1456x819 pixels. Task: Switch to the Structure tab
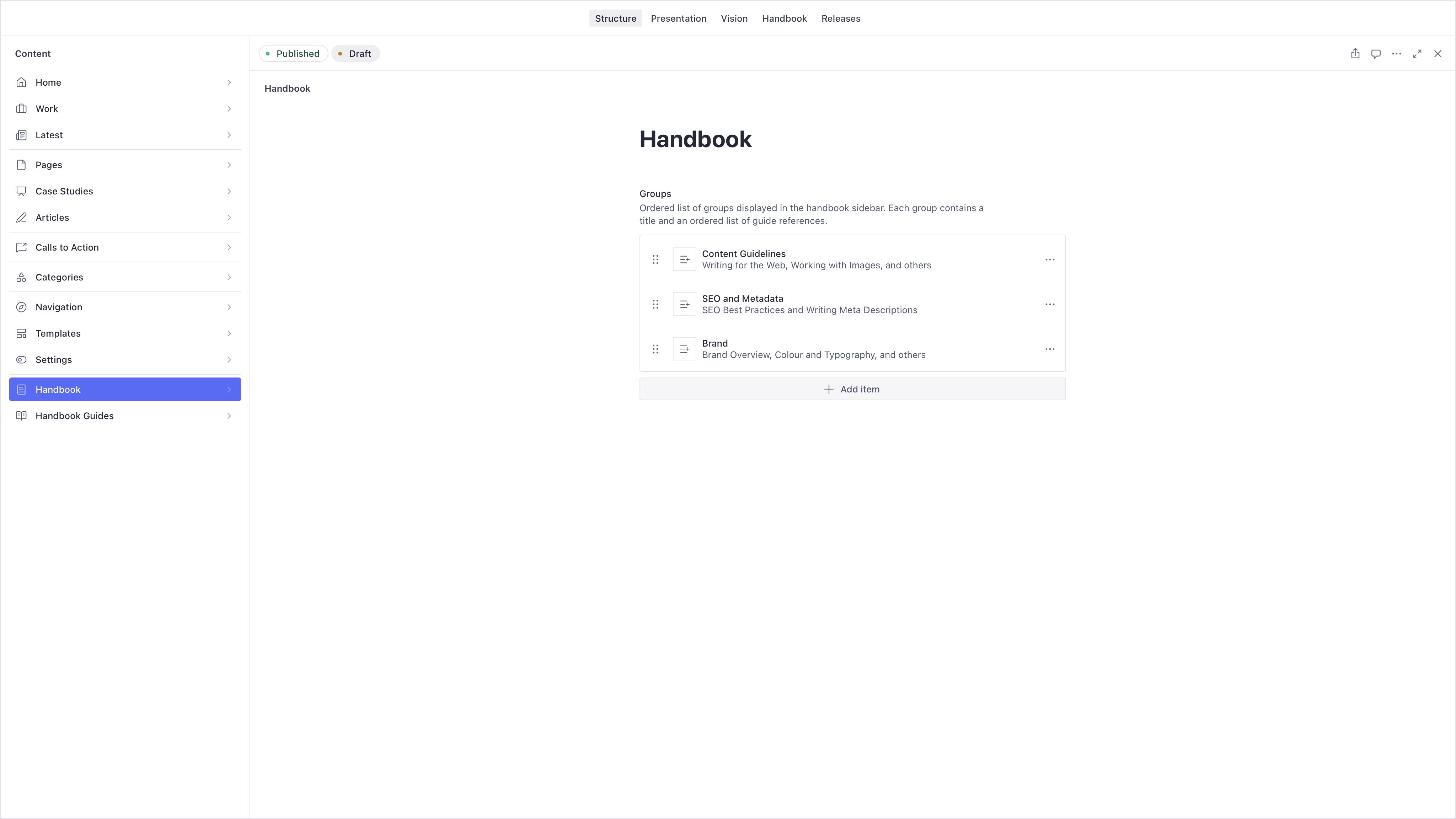(x=616, y=18)
